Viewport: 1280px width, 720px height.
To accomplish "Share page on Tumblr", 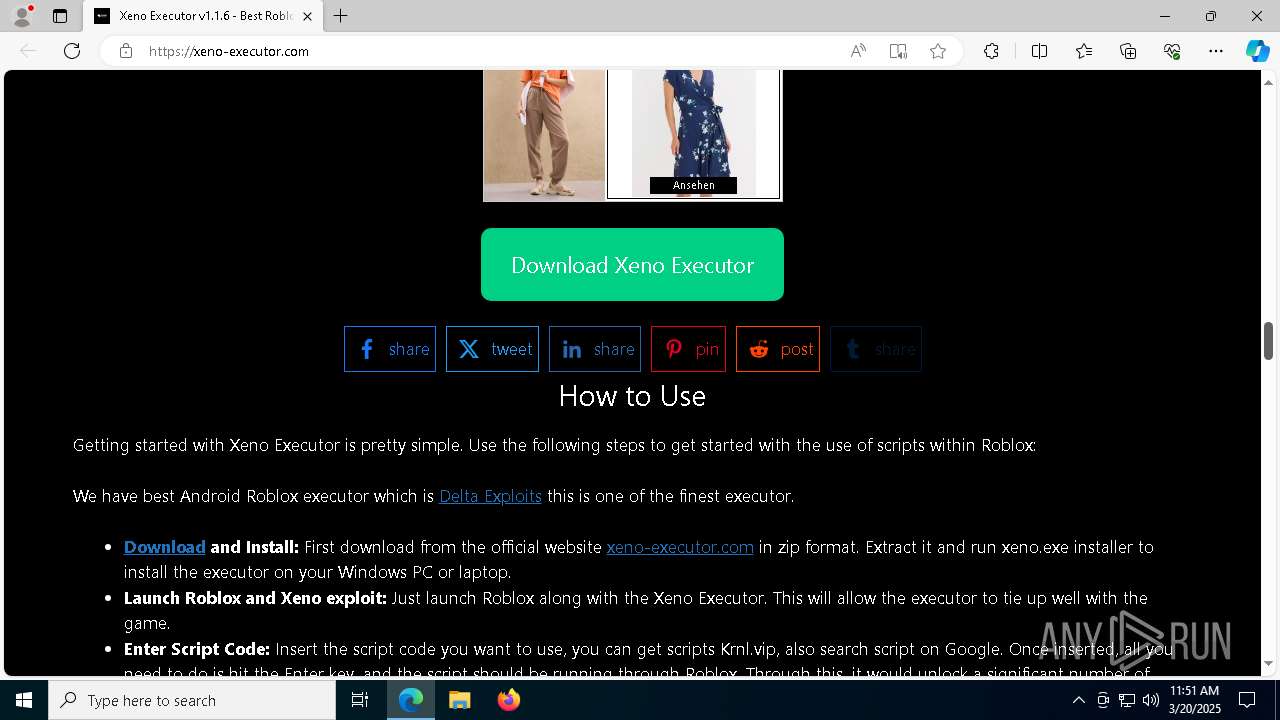I will click(x=876, y=349).
